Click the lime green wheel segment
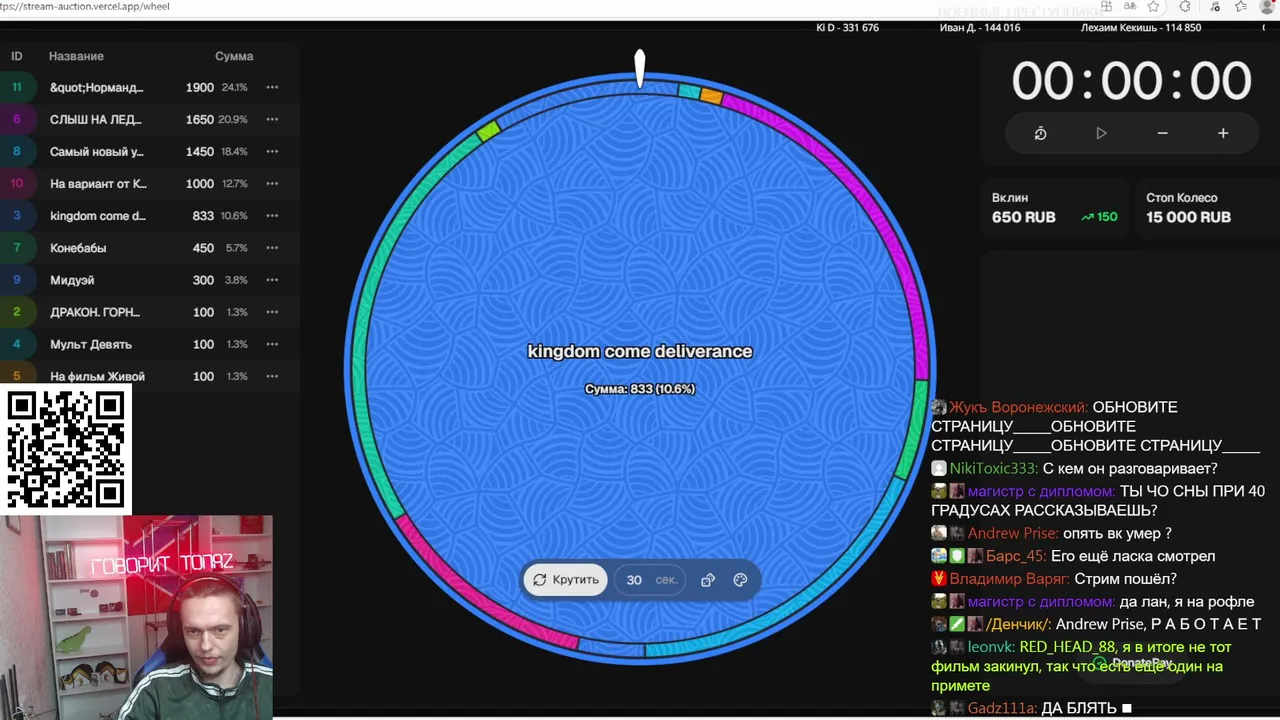1280x720 pixels. click(x=488, y=131)
